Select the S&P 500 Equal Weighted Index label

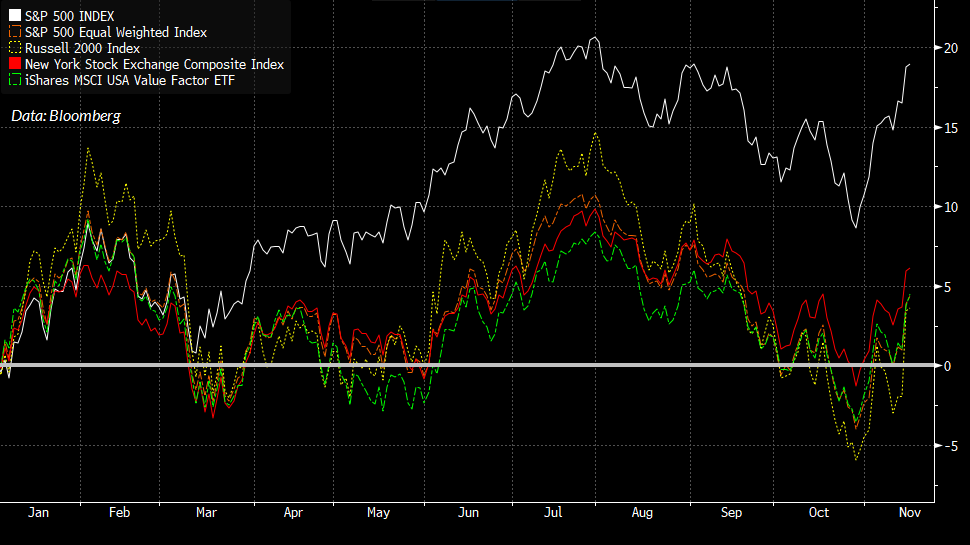tap(115, 33)
